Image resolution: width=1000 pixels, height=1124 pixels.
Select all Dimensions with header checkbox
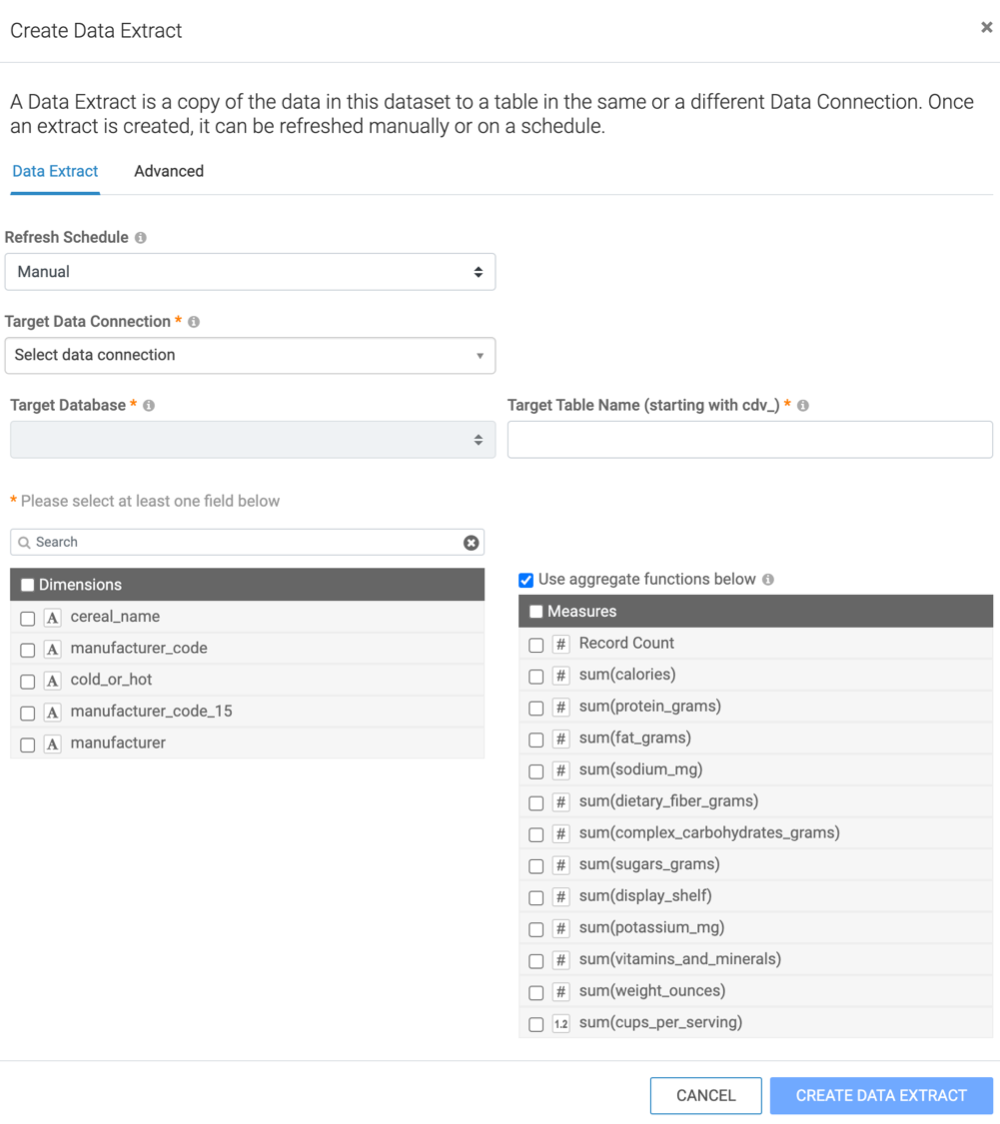(x=28, y=585)
